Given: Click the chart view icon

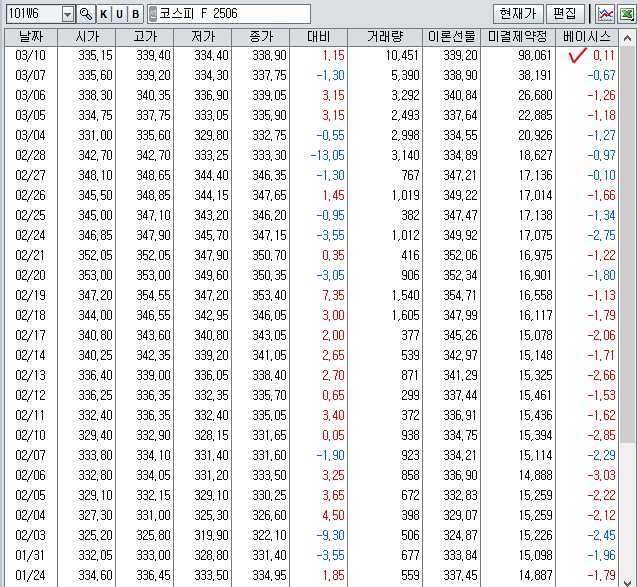Looking at the screenshot, I should [x=605, y=14].
